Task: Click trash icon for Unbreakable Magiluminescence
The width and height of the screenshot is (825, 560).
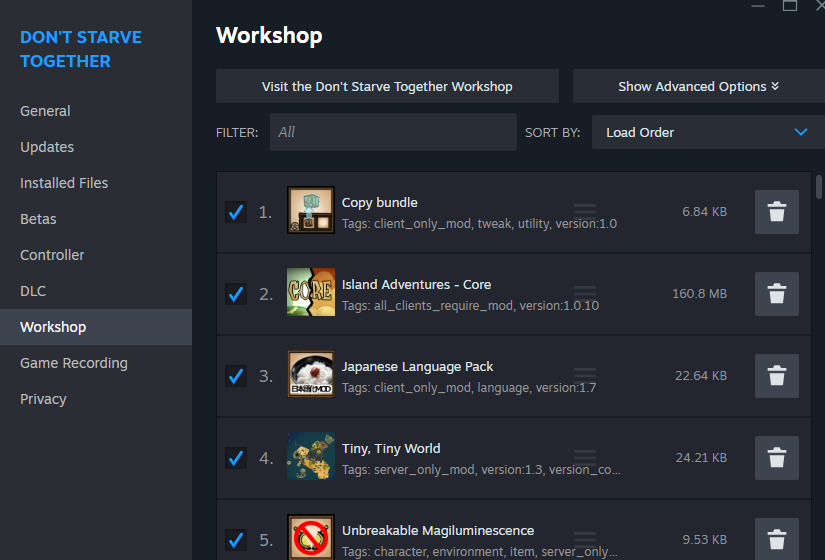Action: (x=776, y=538)
